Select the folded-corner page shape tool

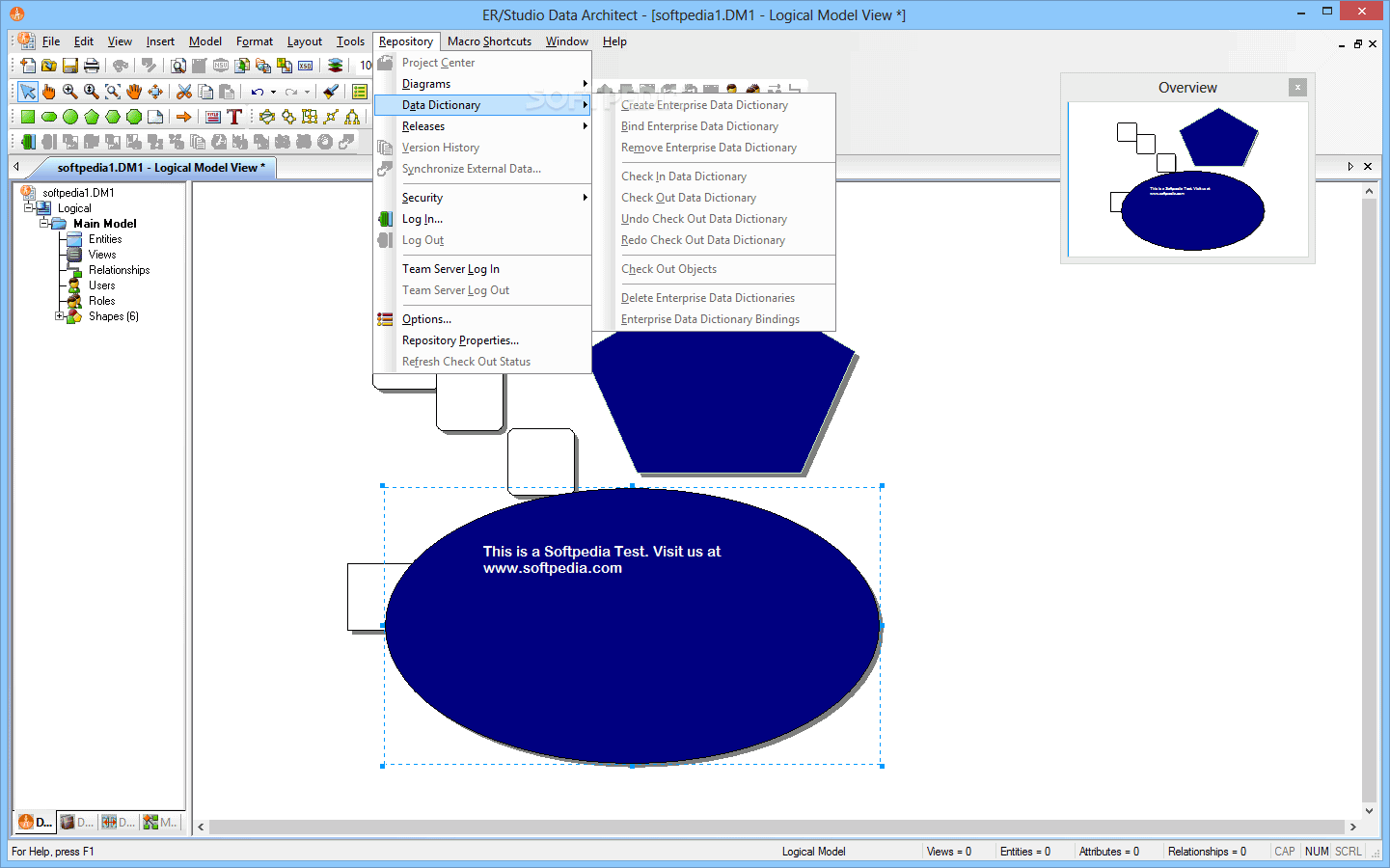point(155,117)
